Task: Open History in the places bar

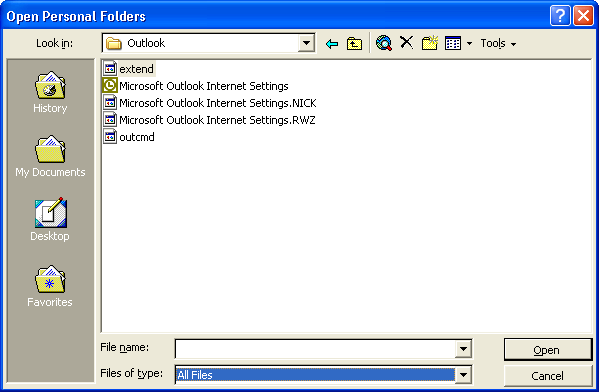Action: click(x=50, y=92)
